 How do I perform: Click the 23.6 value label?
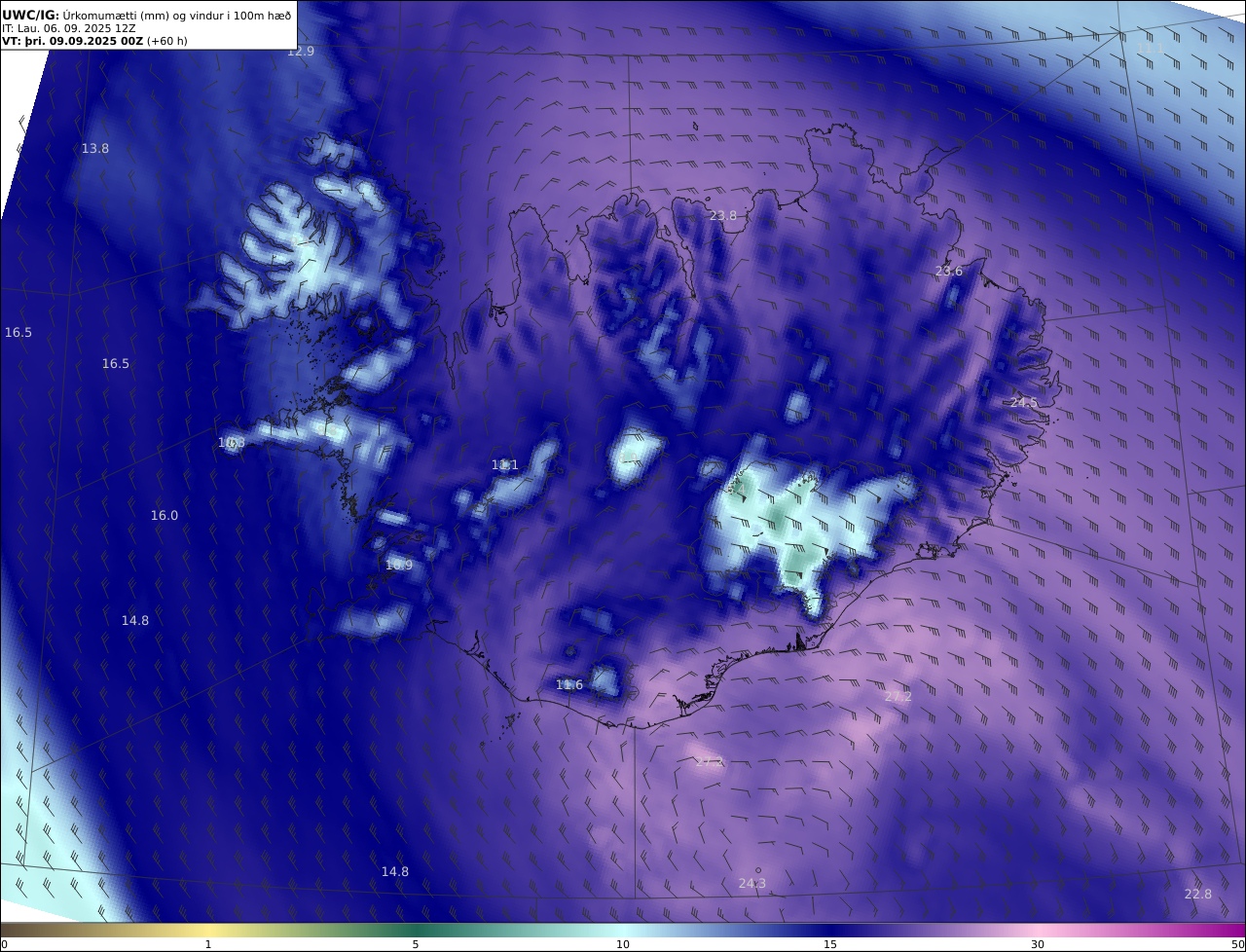[x=949, y=271]
